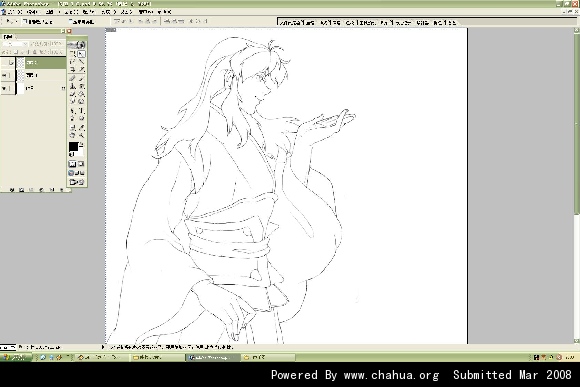Switch to Standard edit mode
This screenshot has height=387, width=580.
click(x=72, y=164)
